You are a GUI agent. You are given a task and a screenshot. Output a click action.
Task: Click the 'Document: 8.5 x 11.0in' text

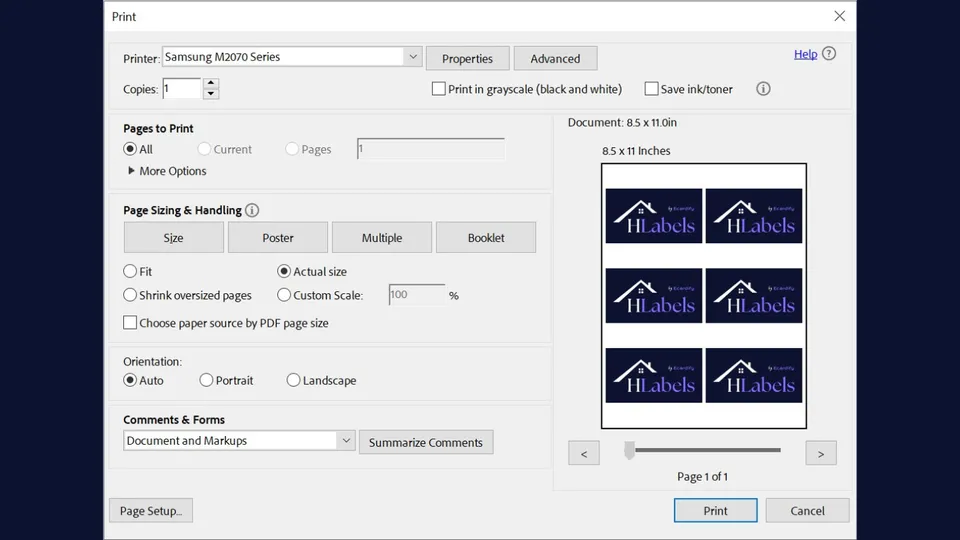coord(622,122)
